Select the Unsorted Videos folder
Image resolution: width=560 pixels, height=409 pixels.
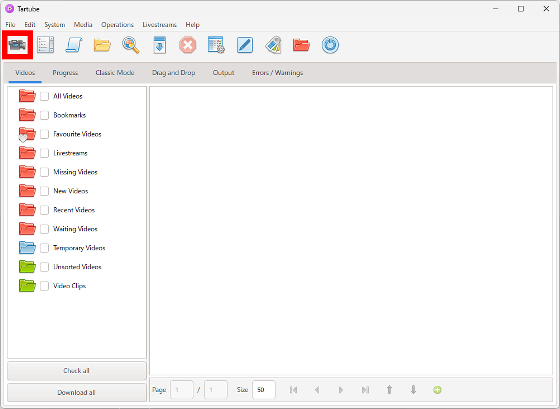(x=77, y=267)
